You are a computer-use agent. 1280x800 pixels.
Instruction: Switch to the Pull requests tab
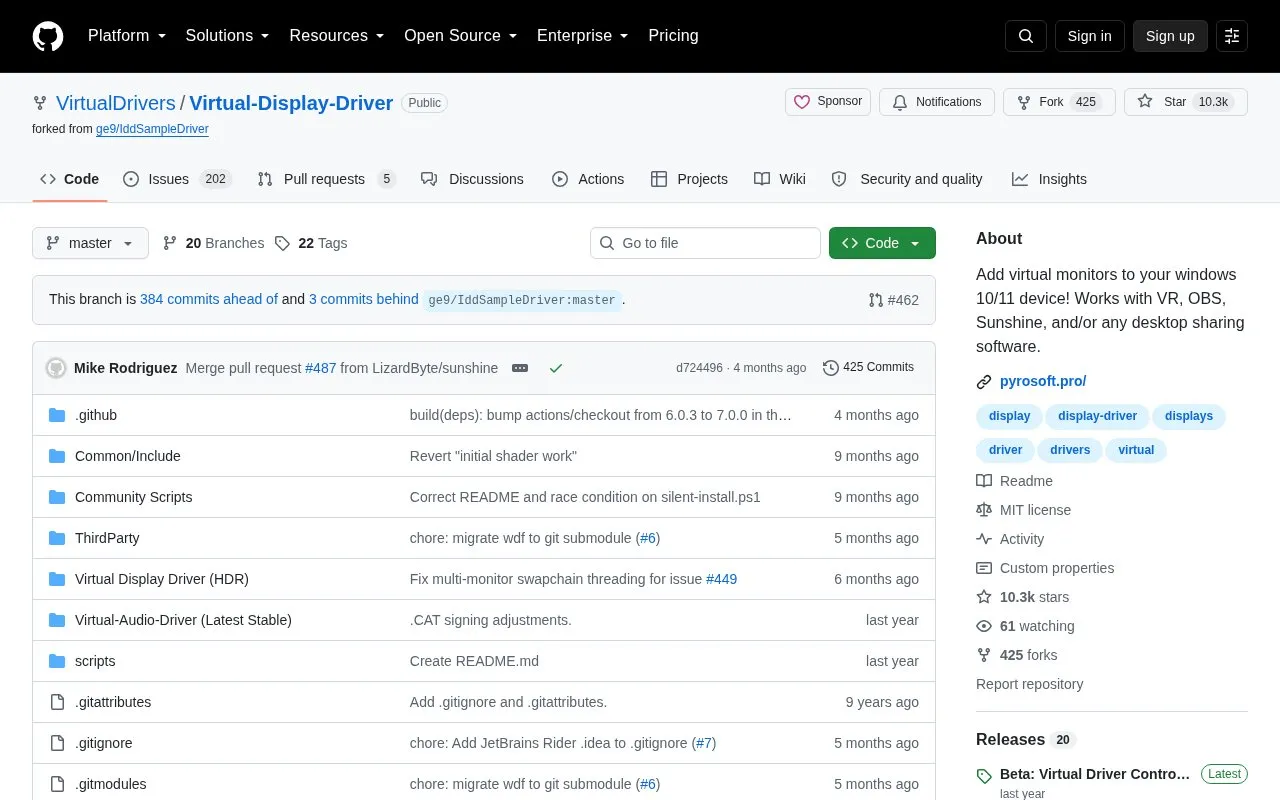tap(326, 179)
